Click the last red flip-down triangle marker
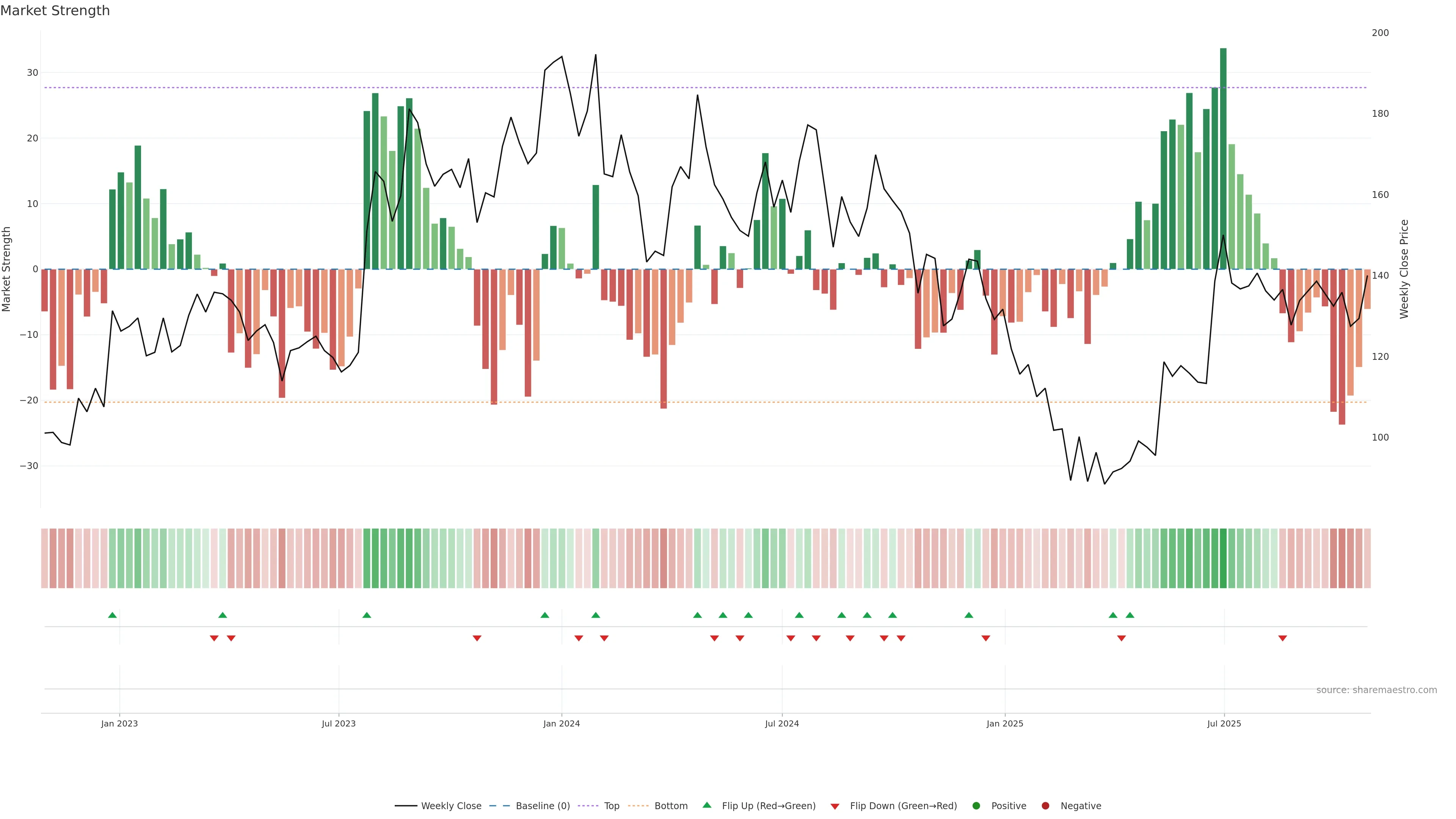 point(1282,638)
